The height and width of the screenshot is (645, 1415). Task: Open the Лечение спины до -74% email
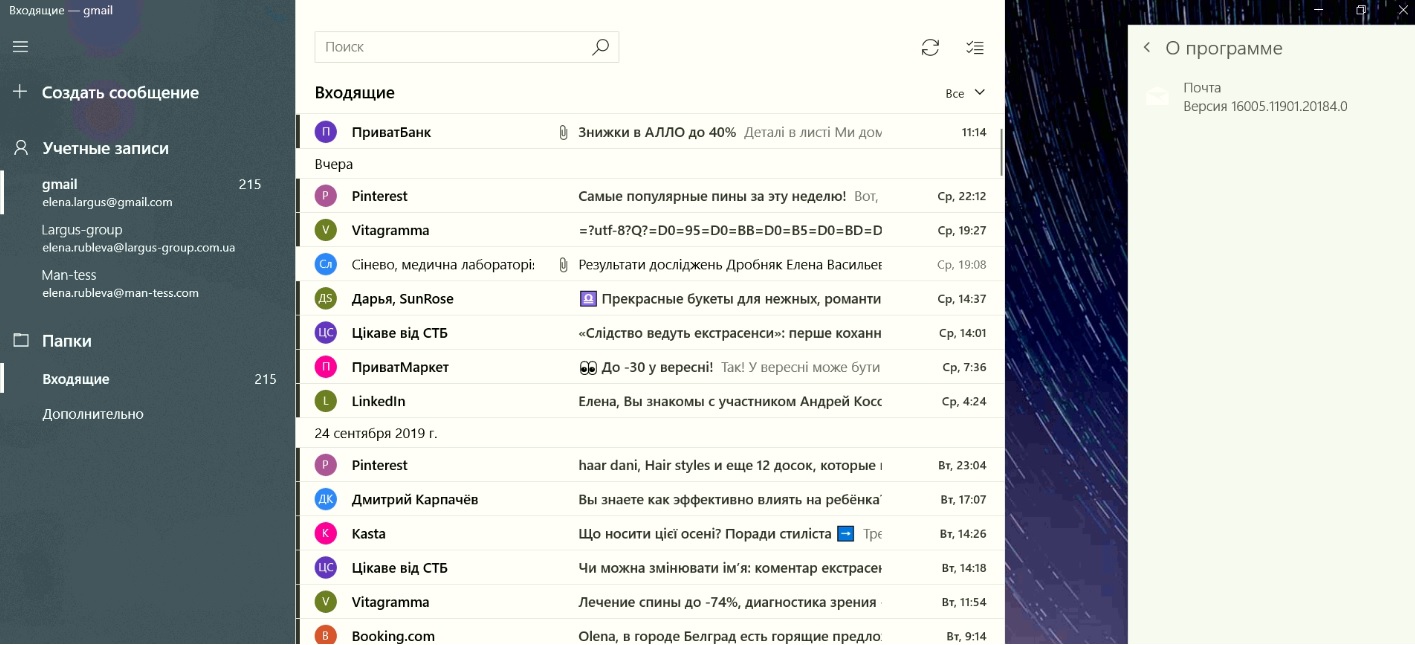click(650, 602)
